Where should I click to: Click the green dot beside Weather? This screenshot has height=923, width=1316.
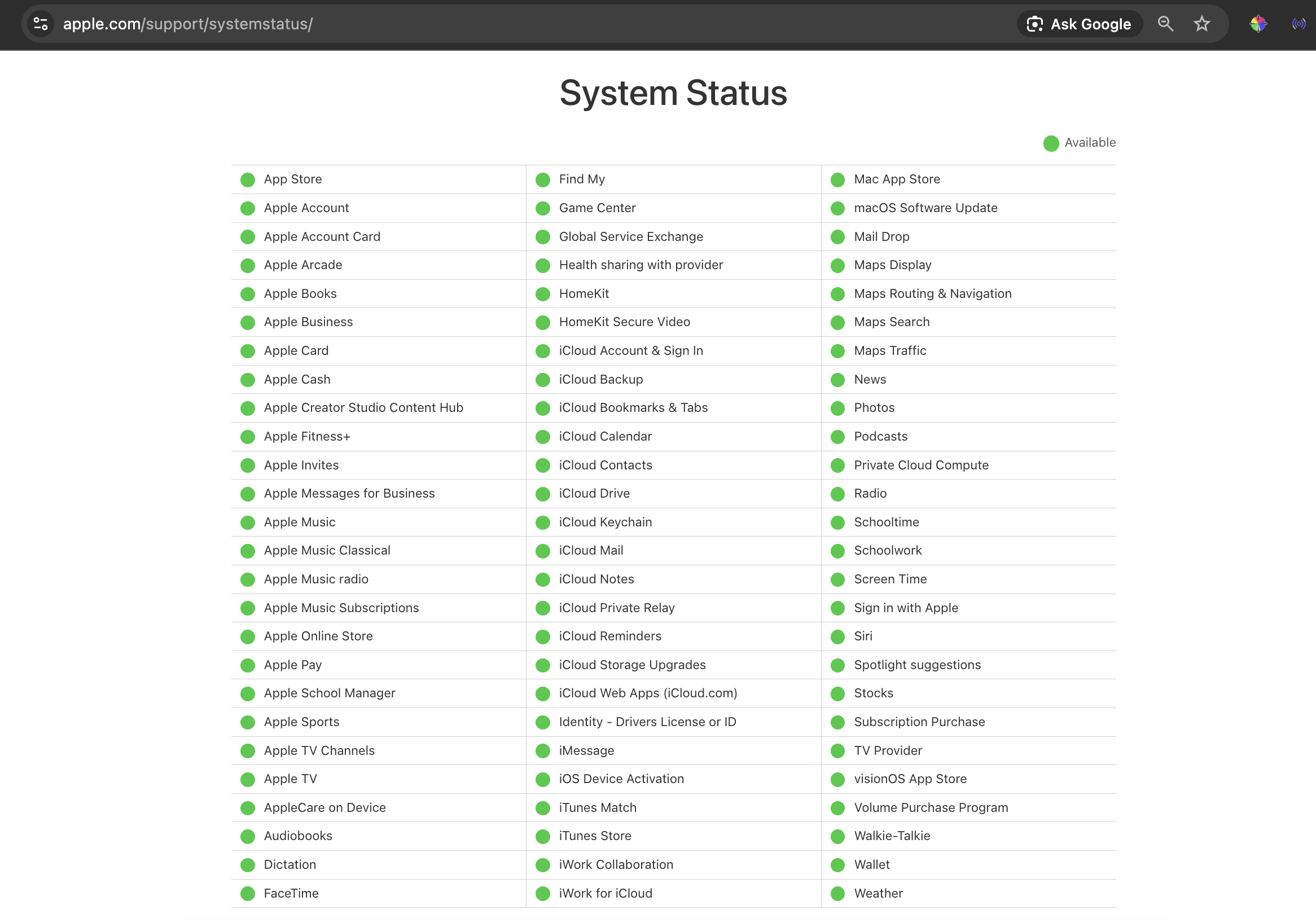click(838, 894)
